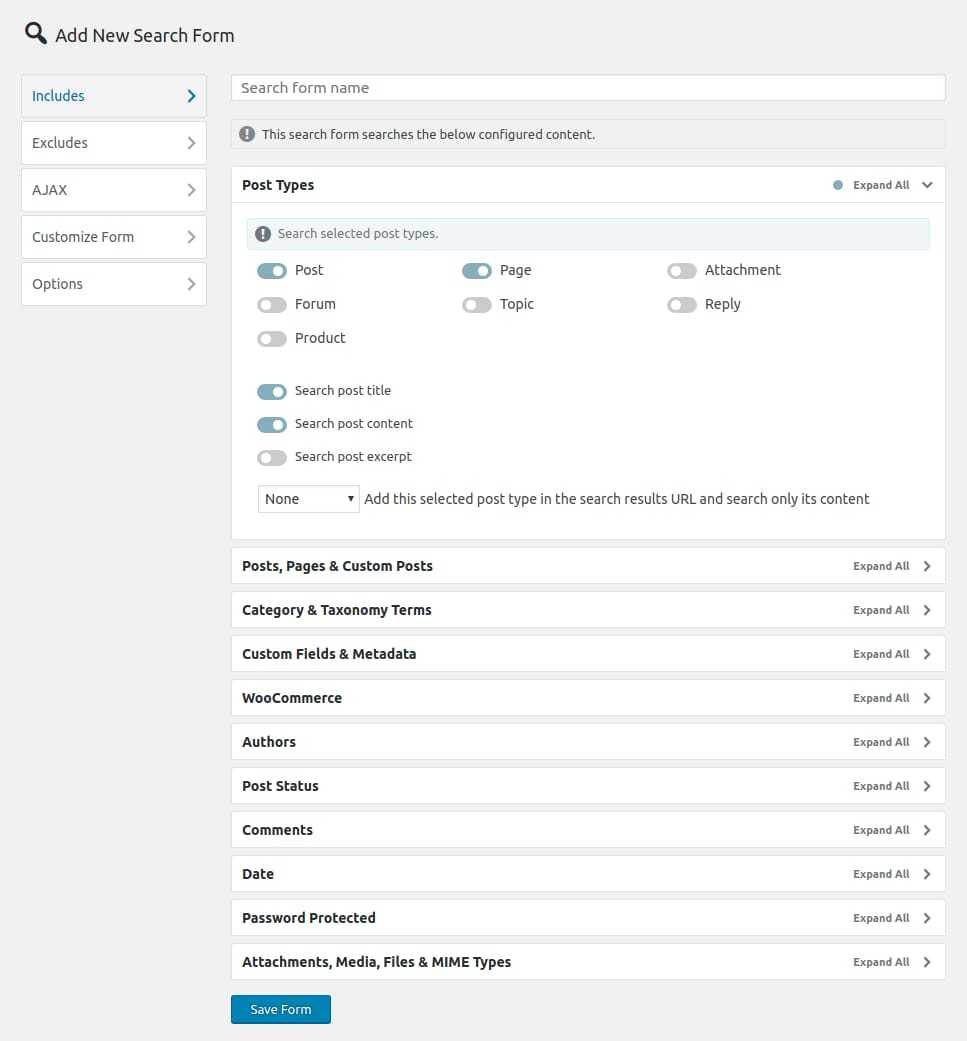Click the arrow icon on Excludes tab
The height and width of the screenshot is (1041, 967).
tap(191, 143)
